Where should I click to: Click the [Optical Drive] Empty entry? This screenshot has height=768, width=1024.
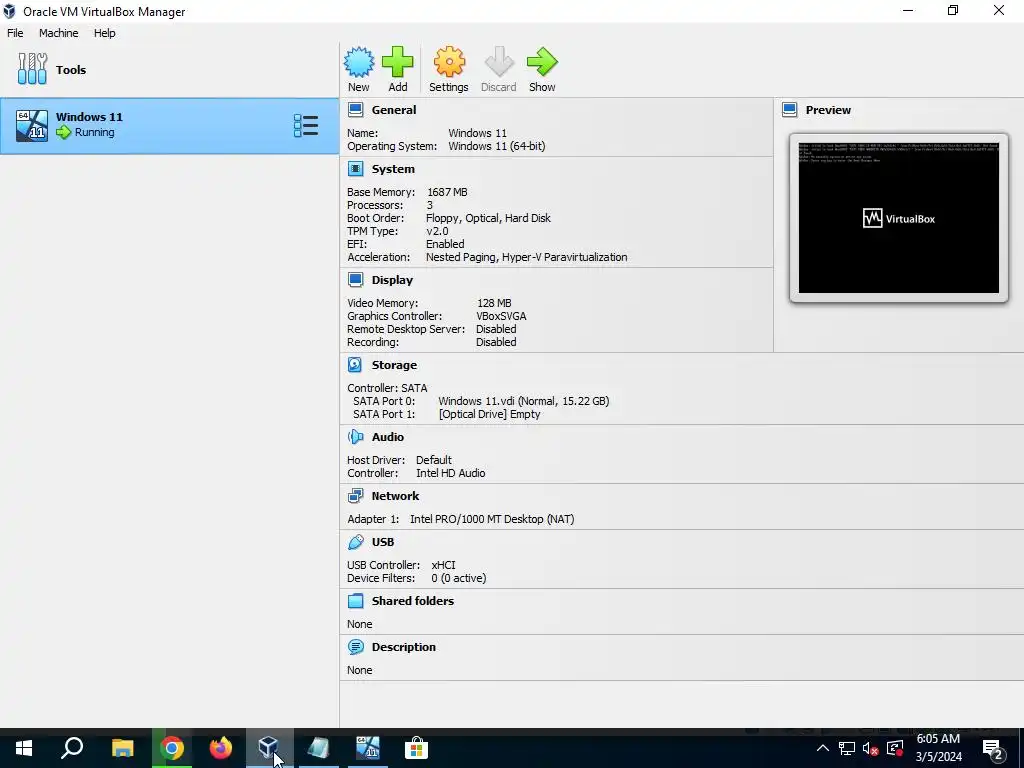pyautogui.click(x=490, y=414)
